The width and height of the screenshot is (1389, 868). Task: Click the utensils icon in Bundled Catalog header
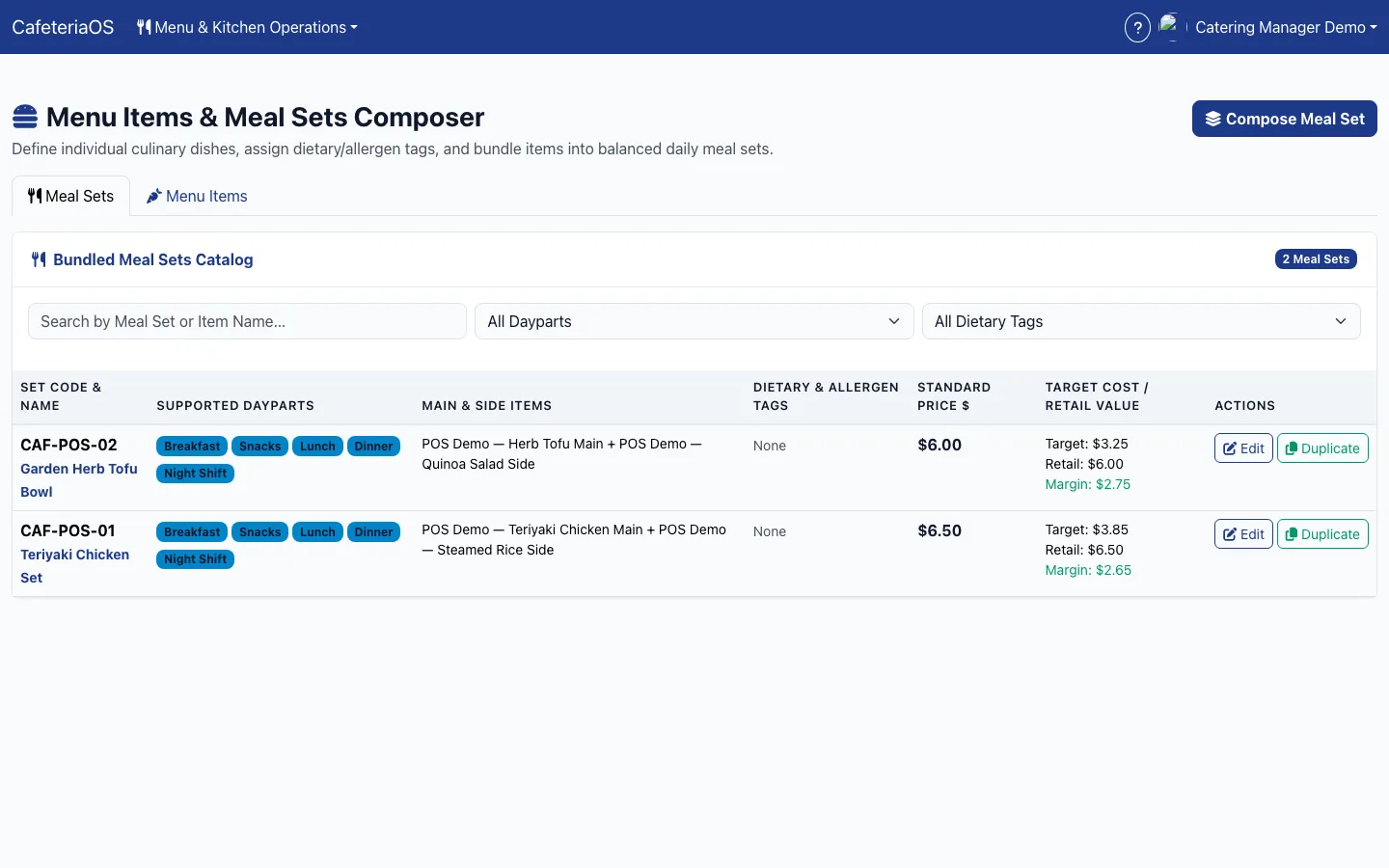pyautogui.click(x=39, y=259)
